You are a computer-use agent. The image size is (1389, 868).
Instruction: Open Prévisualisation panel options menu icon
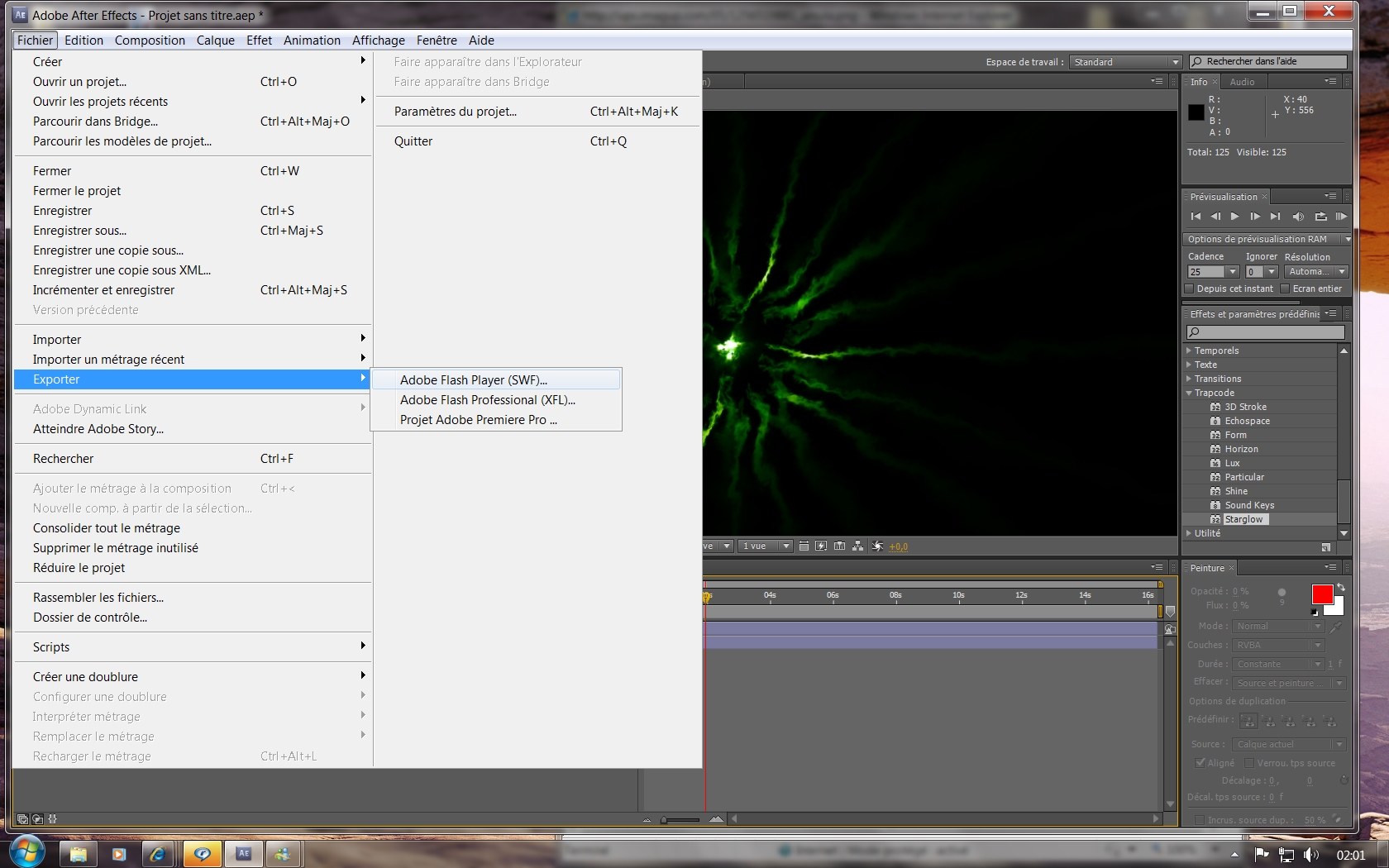pos(1330,196)
